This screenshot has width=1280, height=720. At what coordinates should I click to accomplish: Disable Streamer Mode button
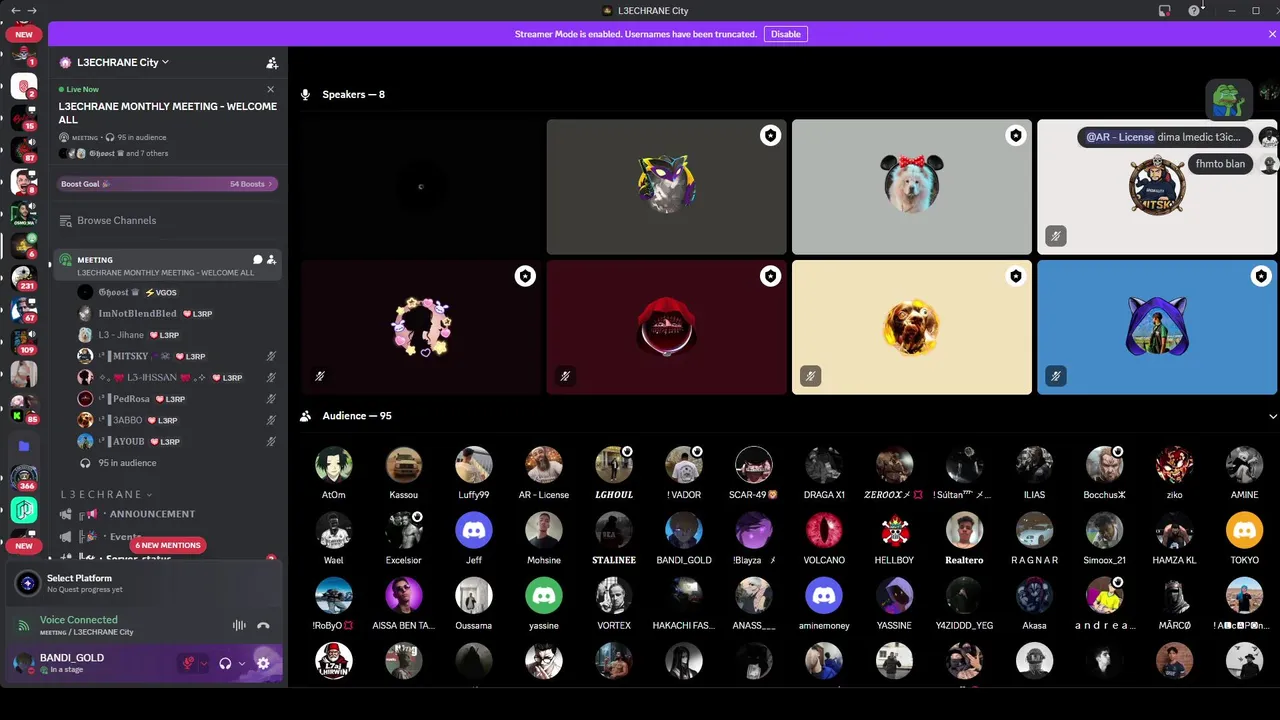pos(785,34)
